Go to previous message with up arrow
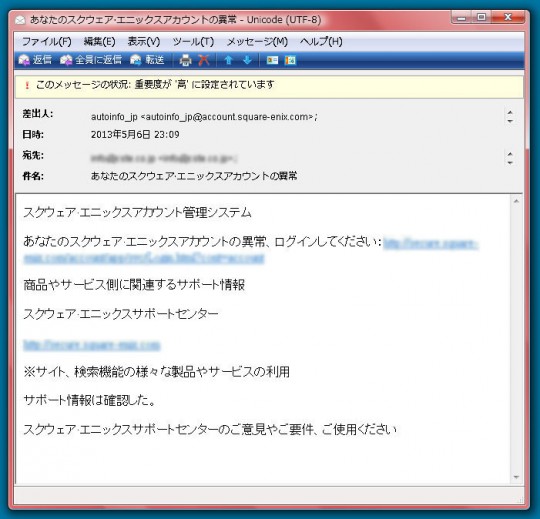Viewport: 540px width, 519px height. 228,60
